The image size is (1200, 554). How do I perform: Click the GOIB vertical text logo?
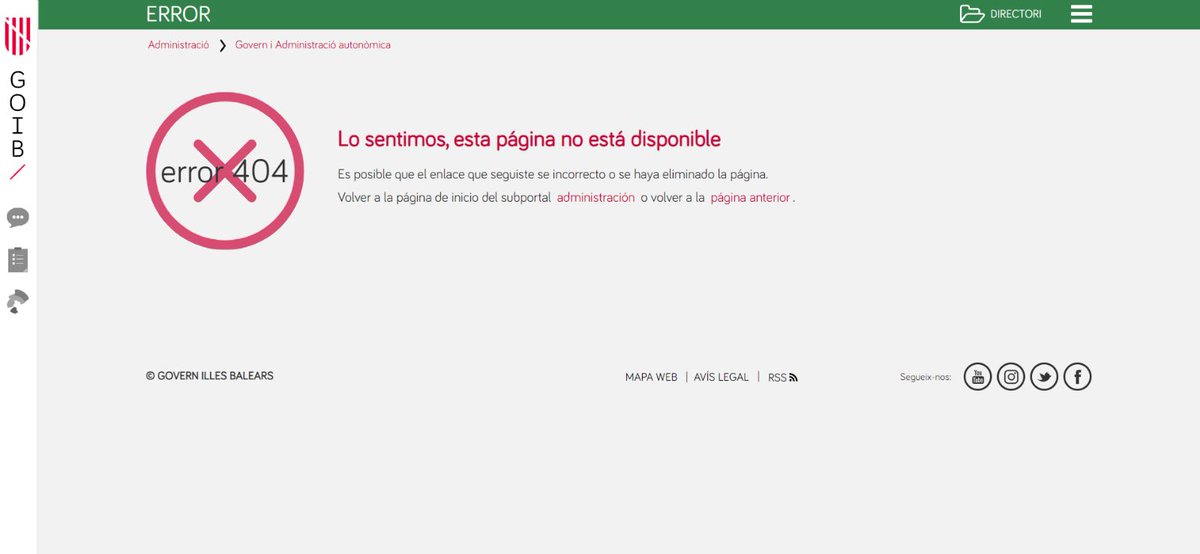pos(18,125)
